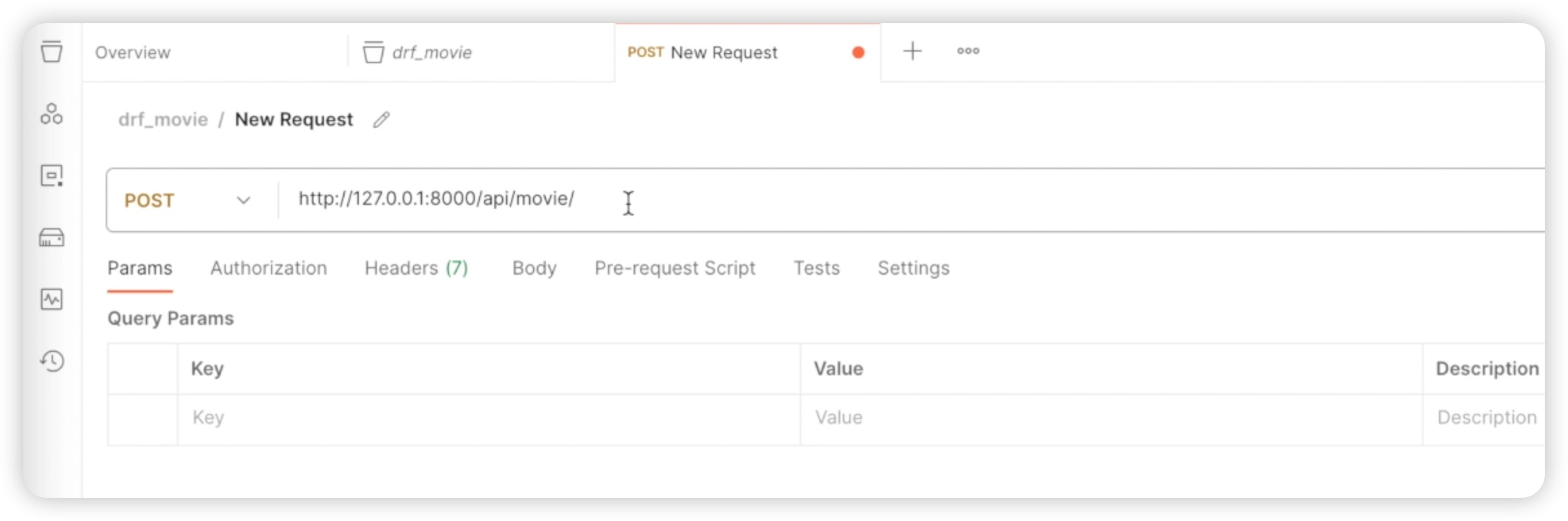This screenshot has height=521, width=1568.
Task: Open the Body tab
Action: click(534, 268)
